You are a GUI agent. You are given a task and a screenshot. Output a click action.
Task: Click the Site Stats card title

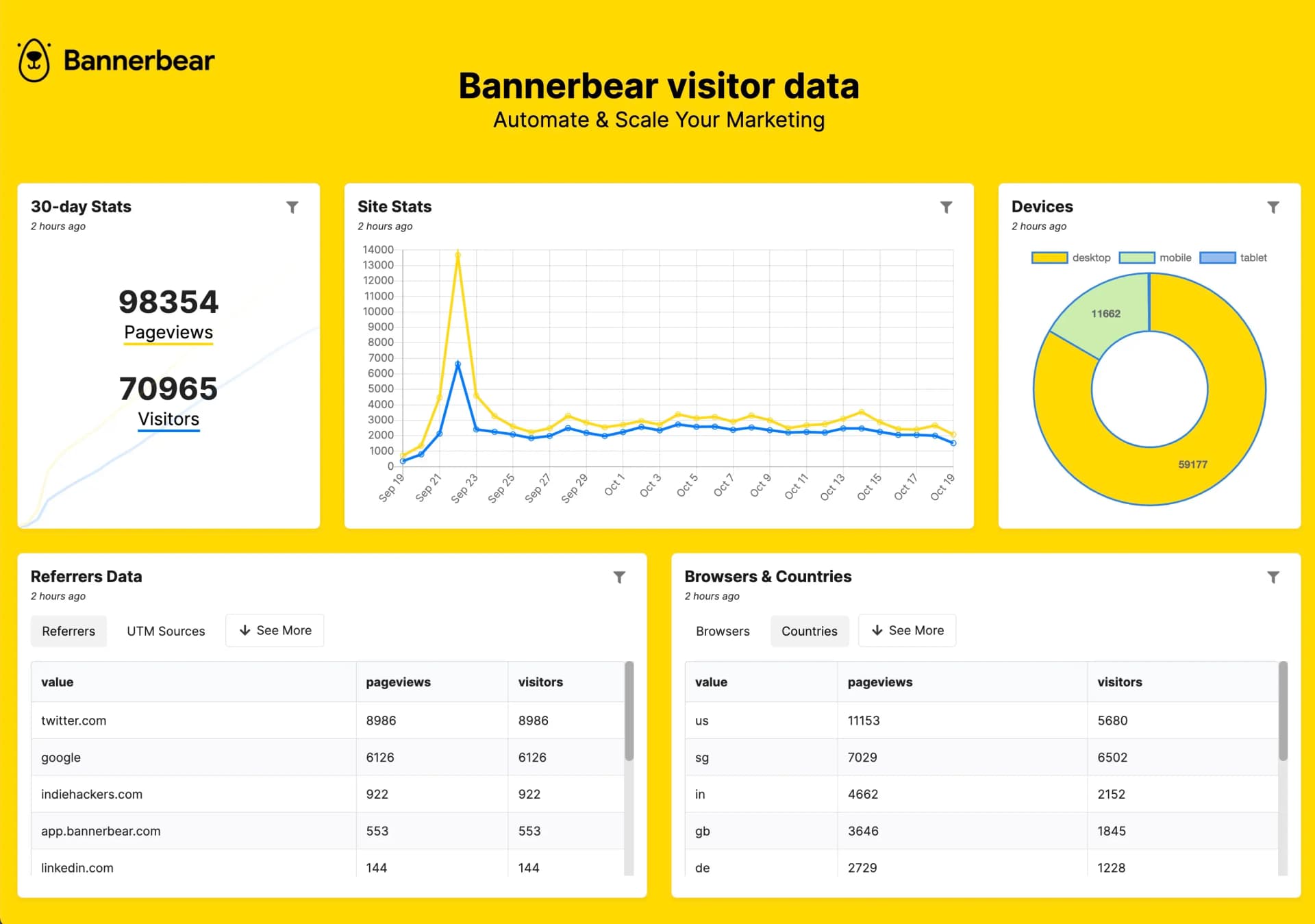pyautogui.click(x=394, y=207)
